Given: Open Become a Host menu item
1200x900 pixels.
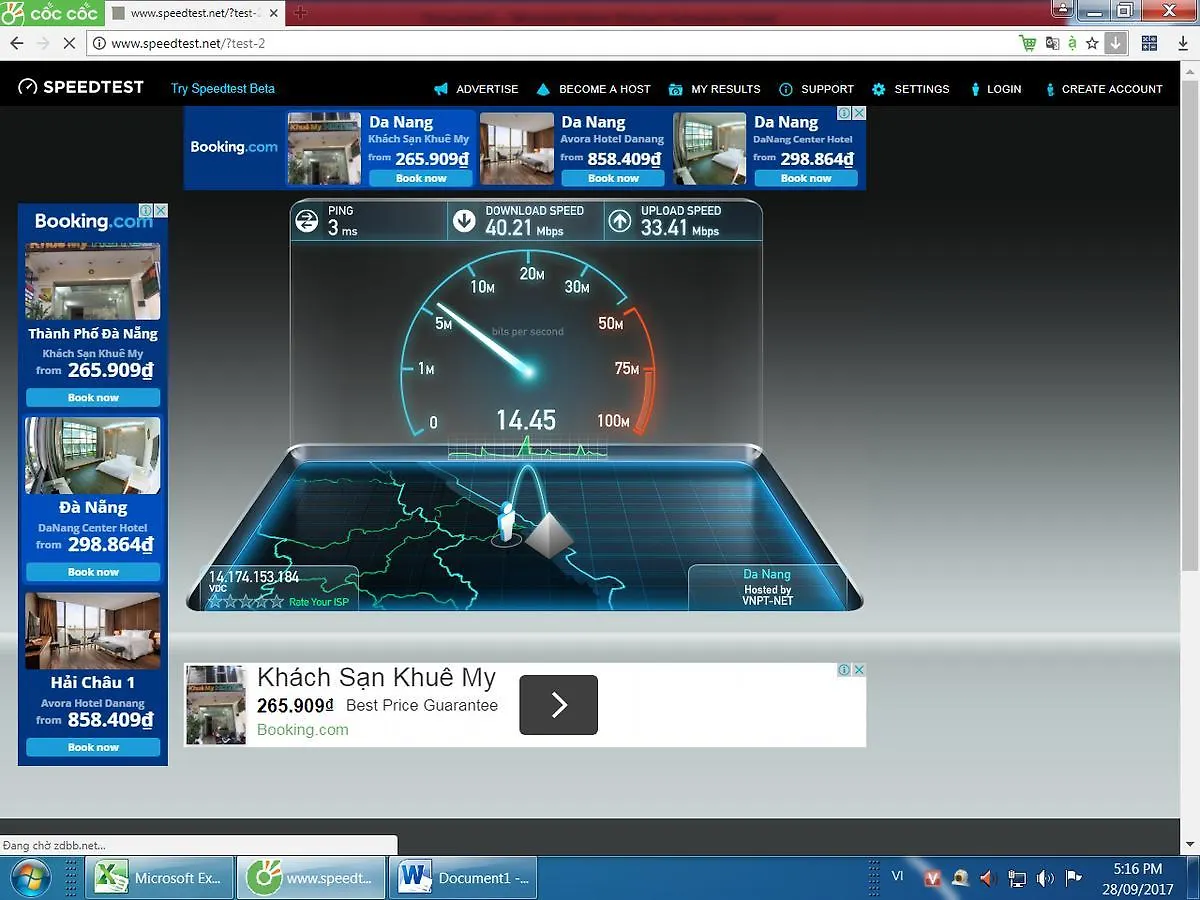Looking at the screenshot, I should pos(593,89).
